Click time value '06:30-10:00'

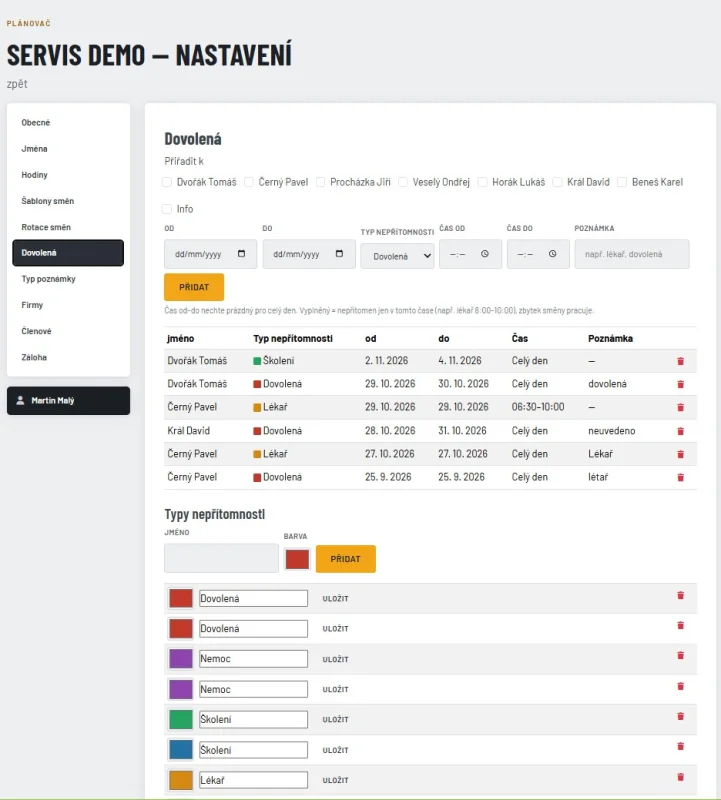538,407
